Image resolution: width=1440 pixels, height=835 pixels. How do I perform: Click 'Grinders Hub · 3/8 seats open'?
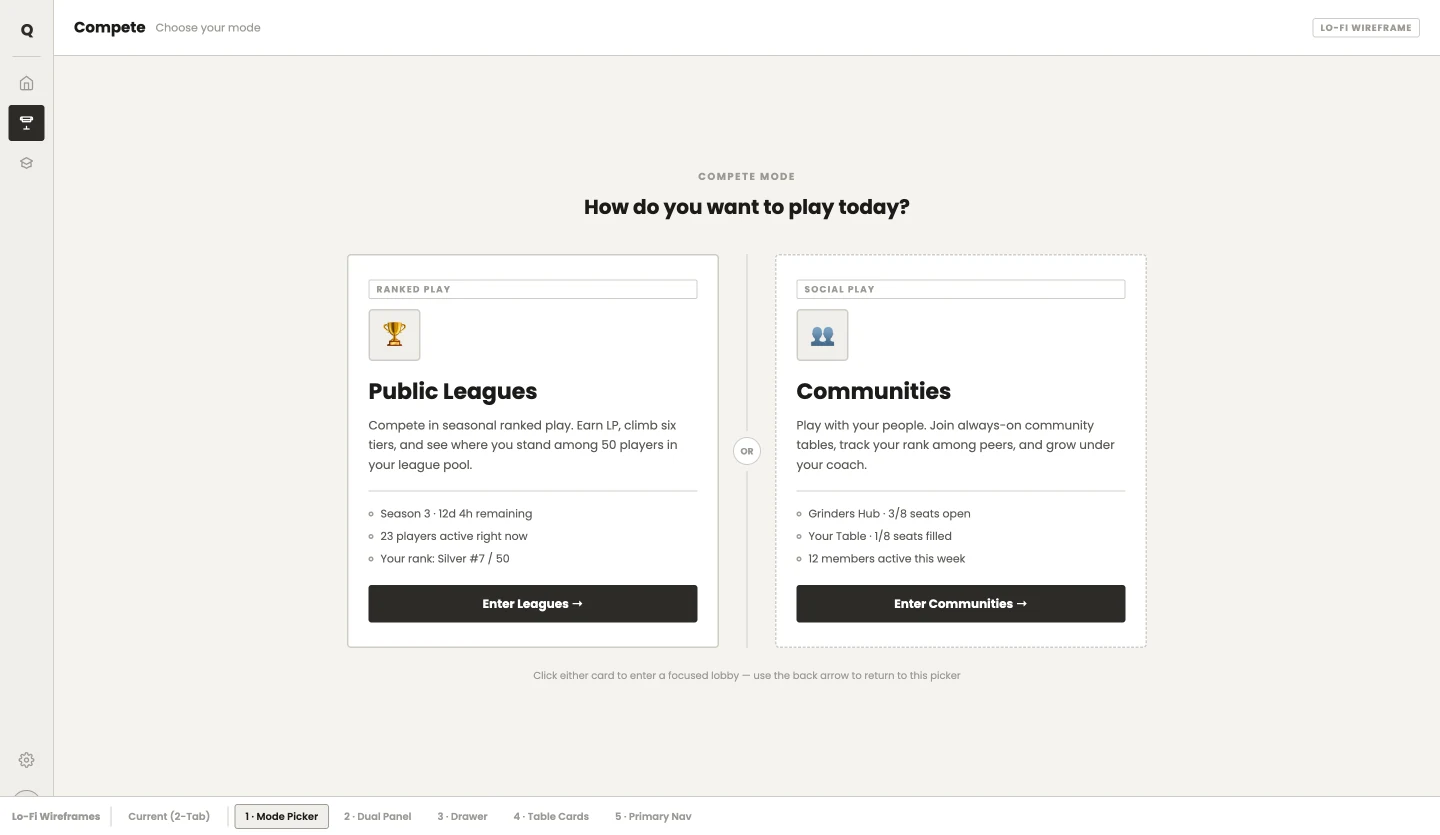(x=889, y=514)
